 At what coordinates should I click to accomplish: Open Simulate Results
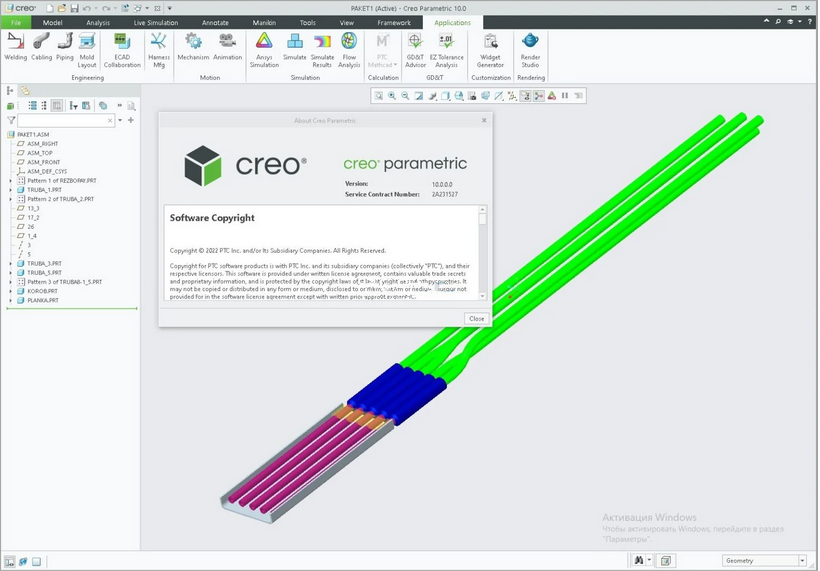(x=322, y=50)
